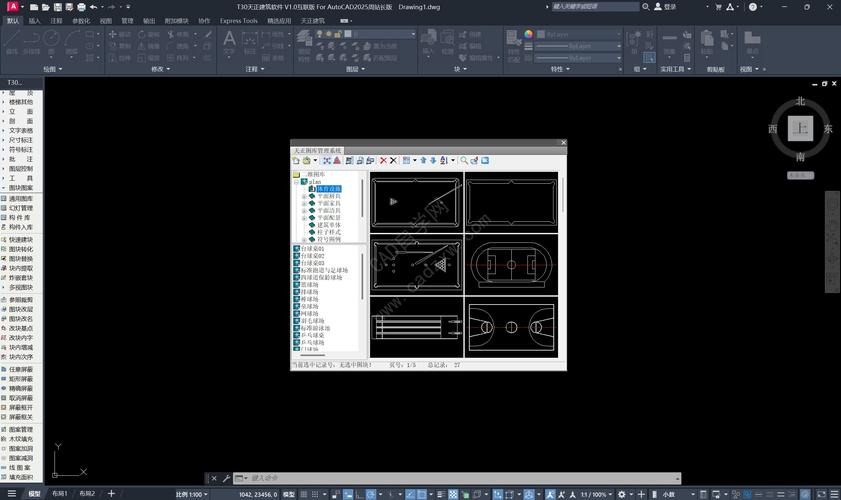
Task: Open the 视图 ribbon tab
Action: pos(106,21)
